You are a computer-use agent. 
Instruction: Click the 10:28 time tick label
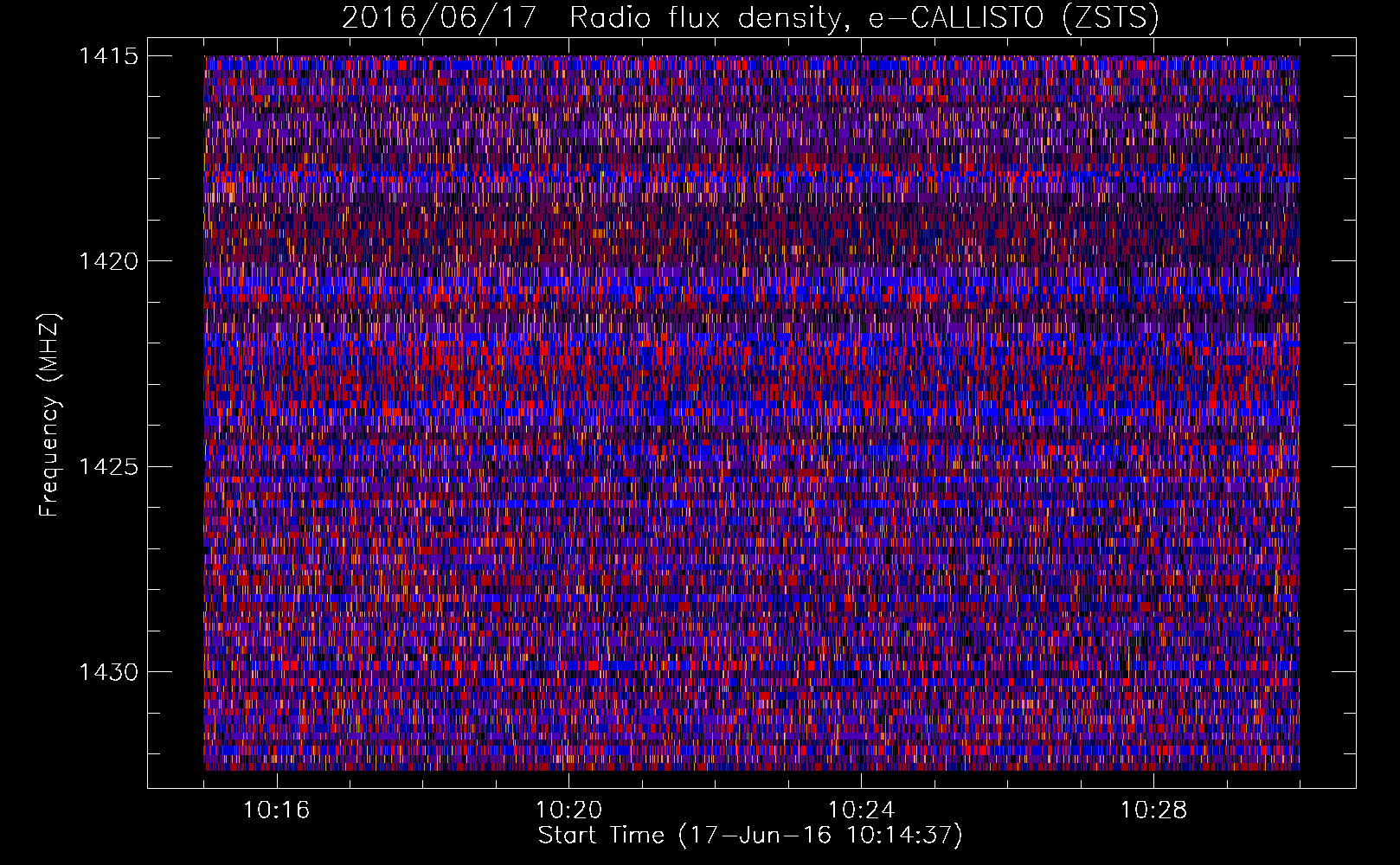tap(1153, 811)
